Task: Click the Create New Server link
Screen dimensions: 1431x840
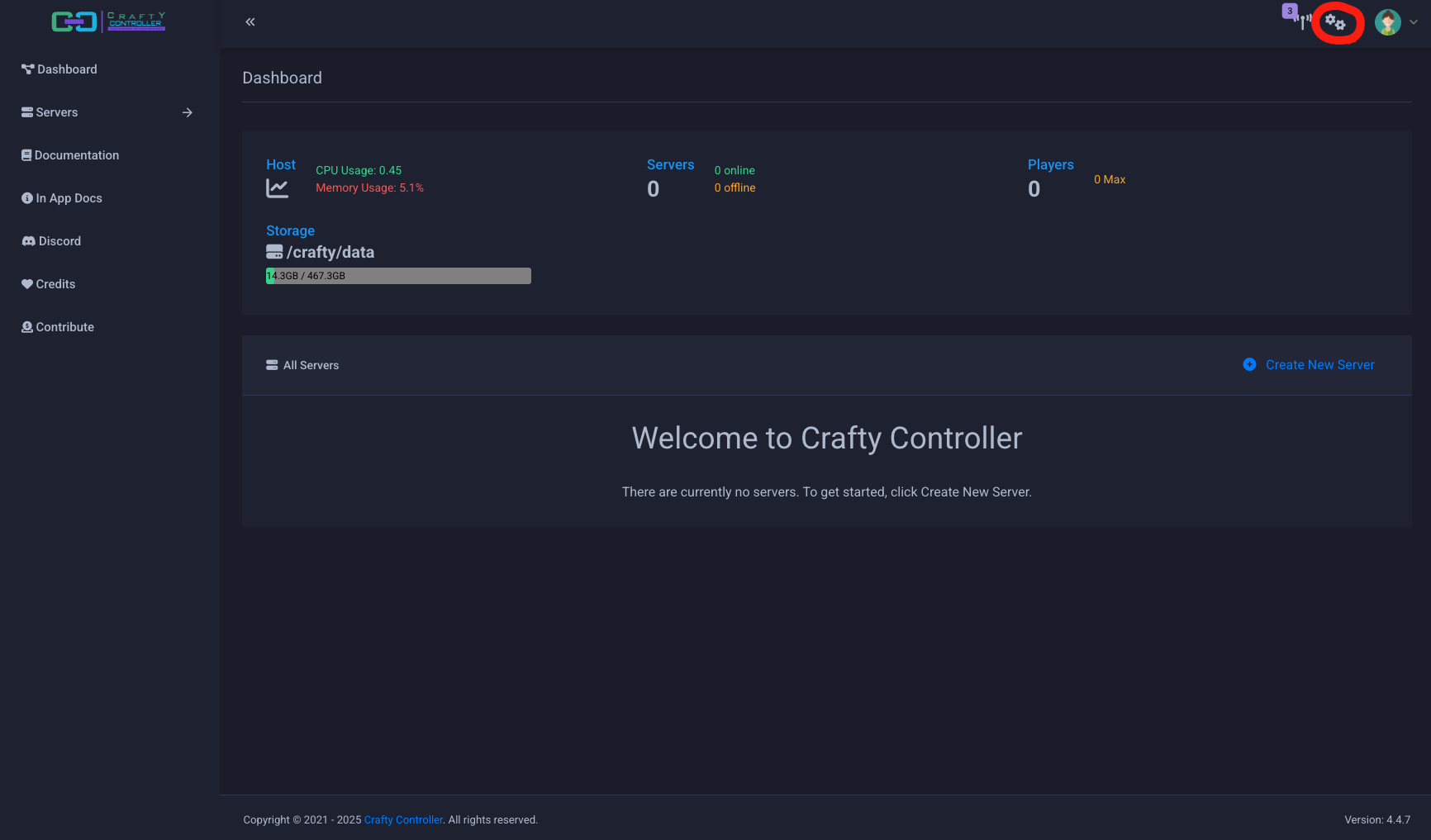Action: 1319,364
